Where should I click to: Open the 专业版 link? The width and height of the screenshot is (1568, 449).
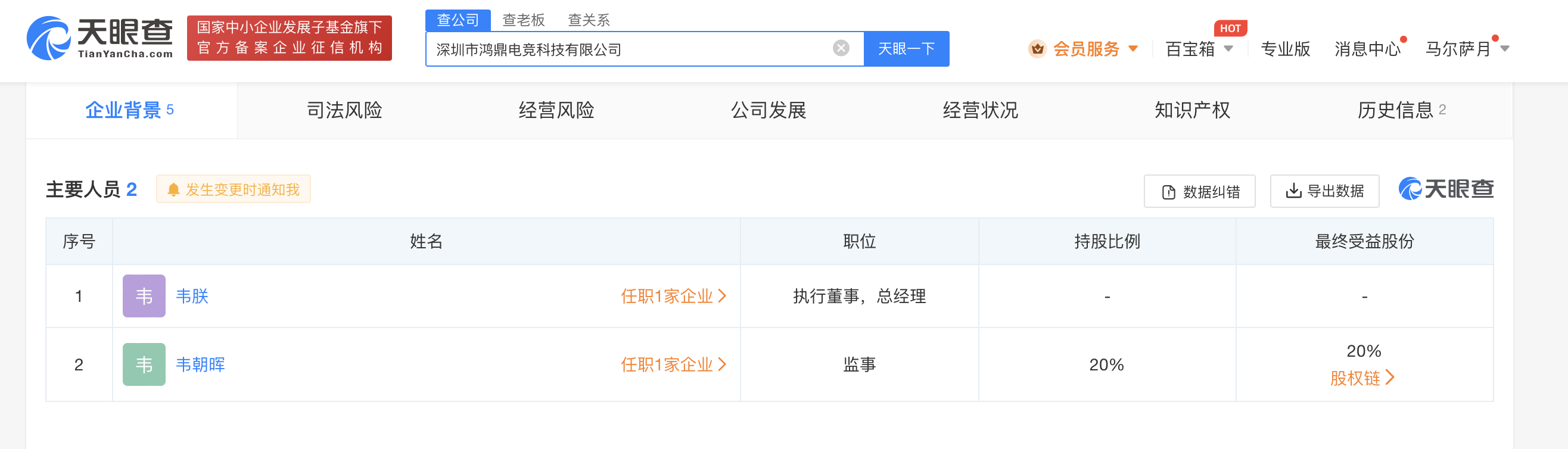point(1285,49)
